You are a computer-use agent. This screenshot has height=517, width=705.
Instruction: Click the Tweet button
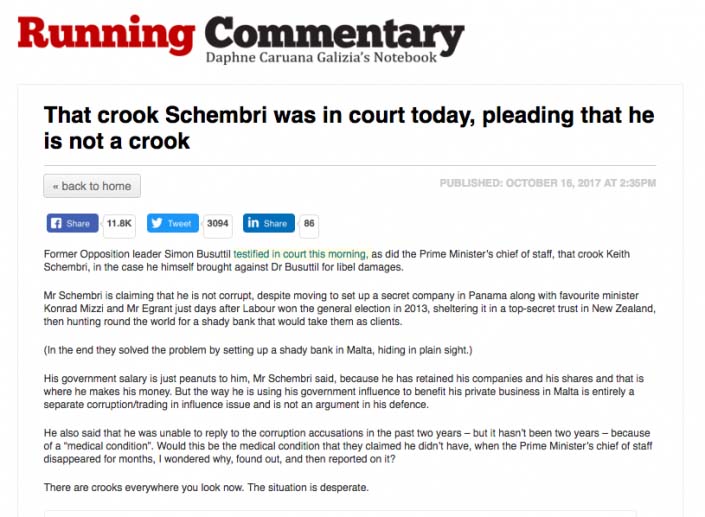click(x=173, y=223)
